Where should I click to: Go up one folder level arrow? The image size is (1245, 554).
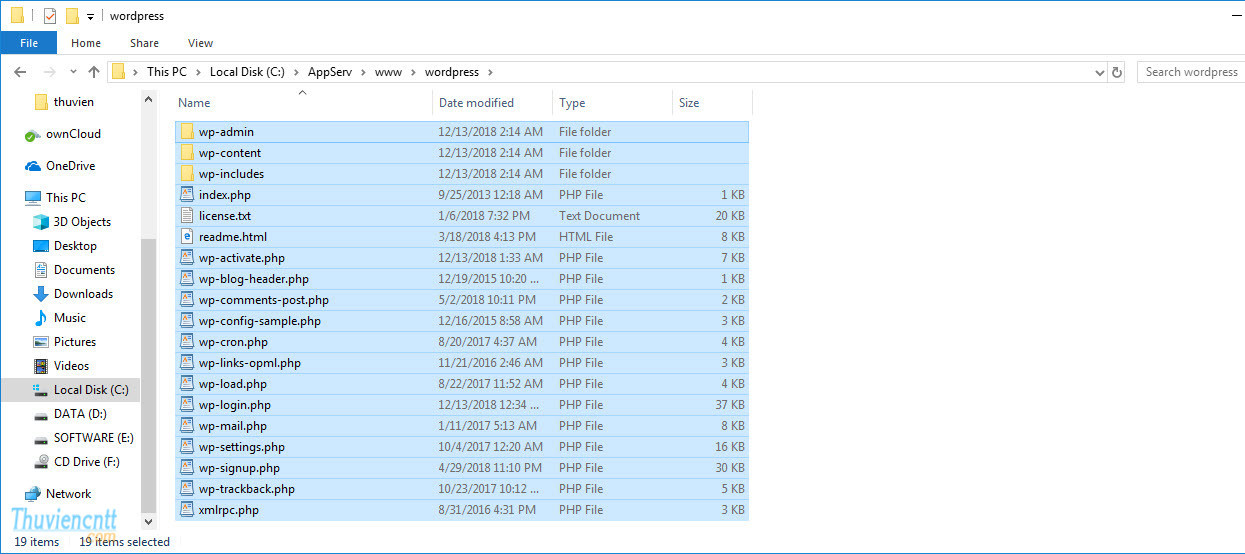(x=94, y=72)
